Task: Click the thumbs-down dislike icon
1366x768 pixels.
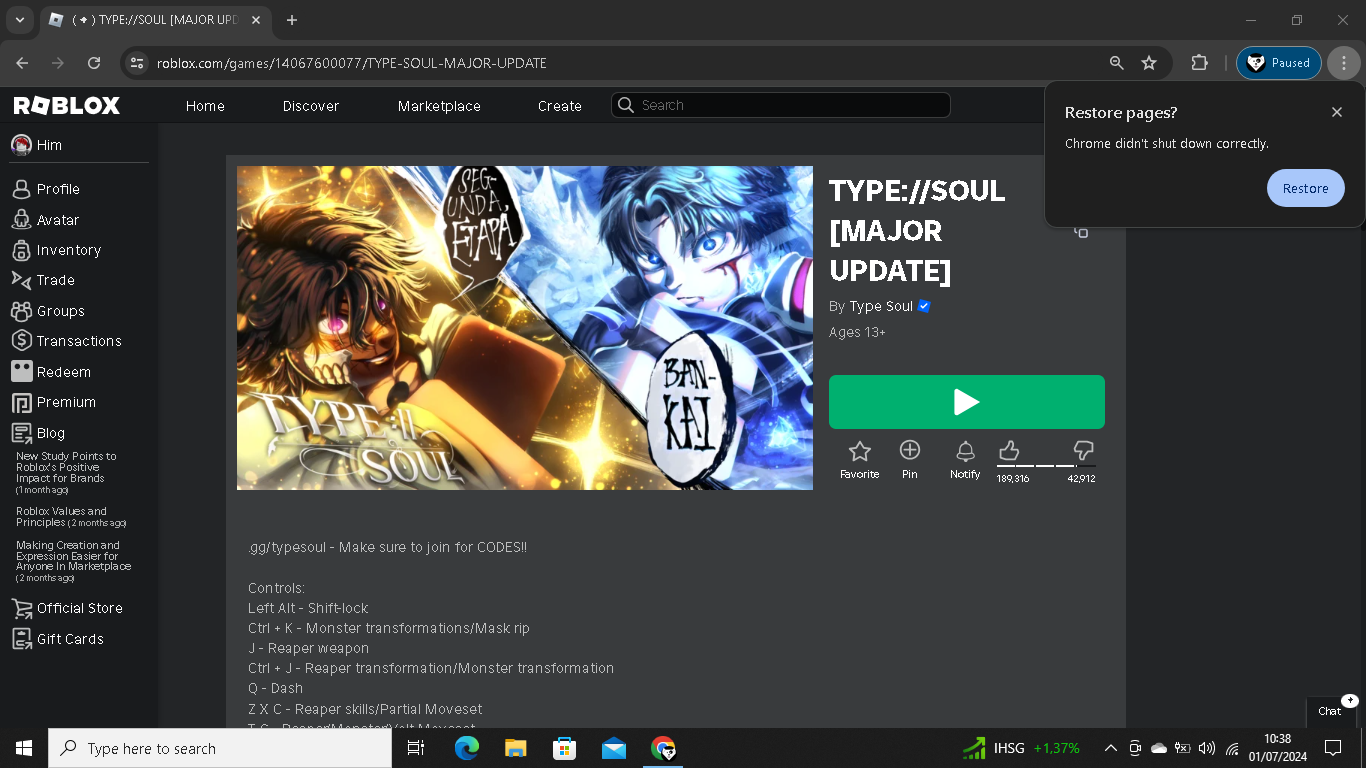Action: 1083,450
